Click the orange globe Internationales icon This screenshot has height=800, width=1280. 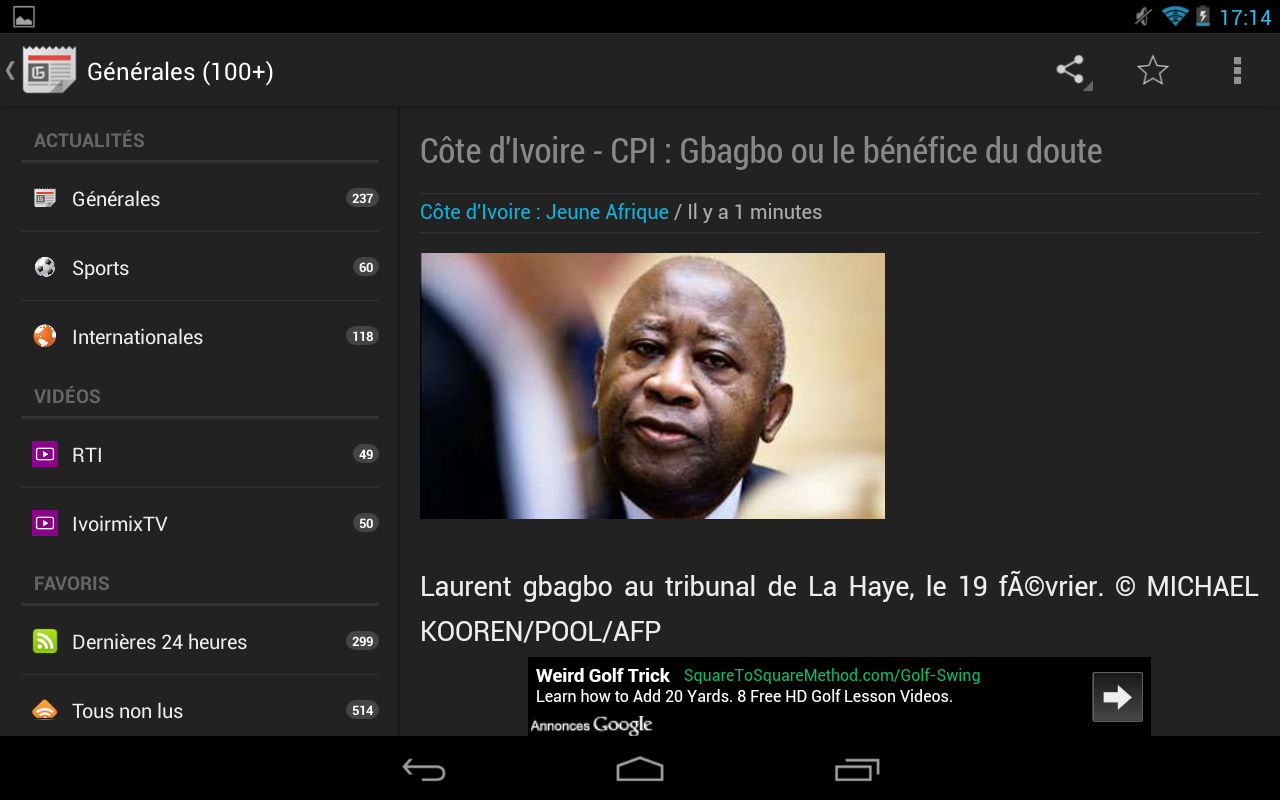[45, 336]
